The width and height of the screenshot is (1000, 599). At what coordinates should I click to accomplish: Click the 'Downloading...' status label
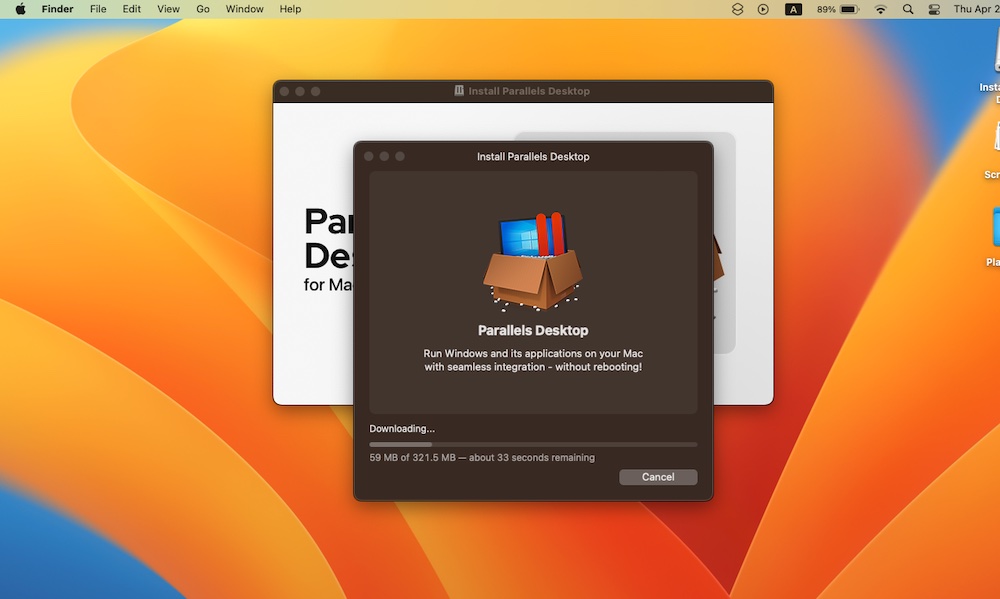point(402,429)
